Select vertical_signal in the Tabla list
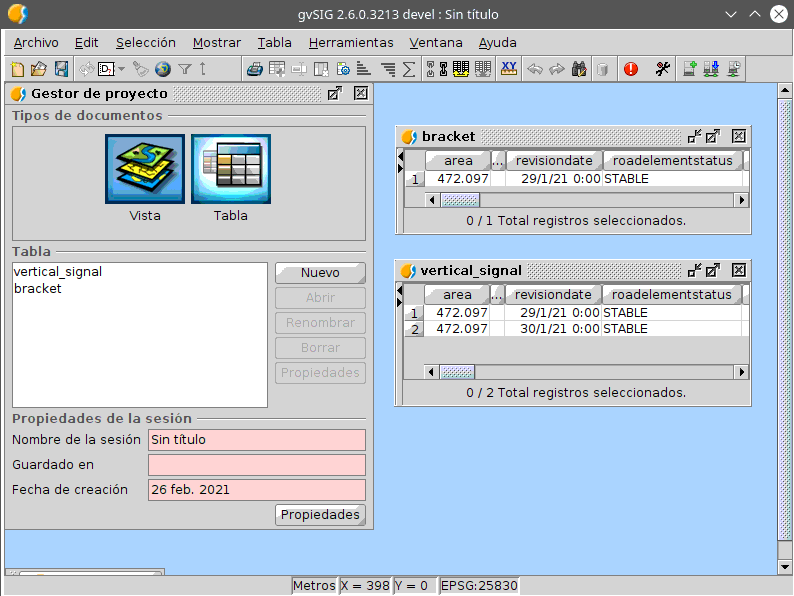The width and height of the screenshot is (794, 596). click(x=58, y=272)
